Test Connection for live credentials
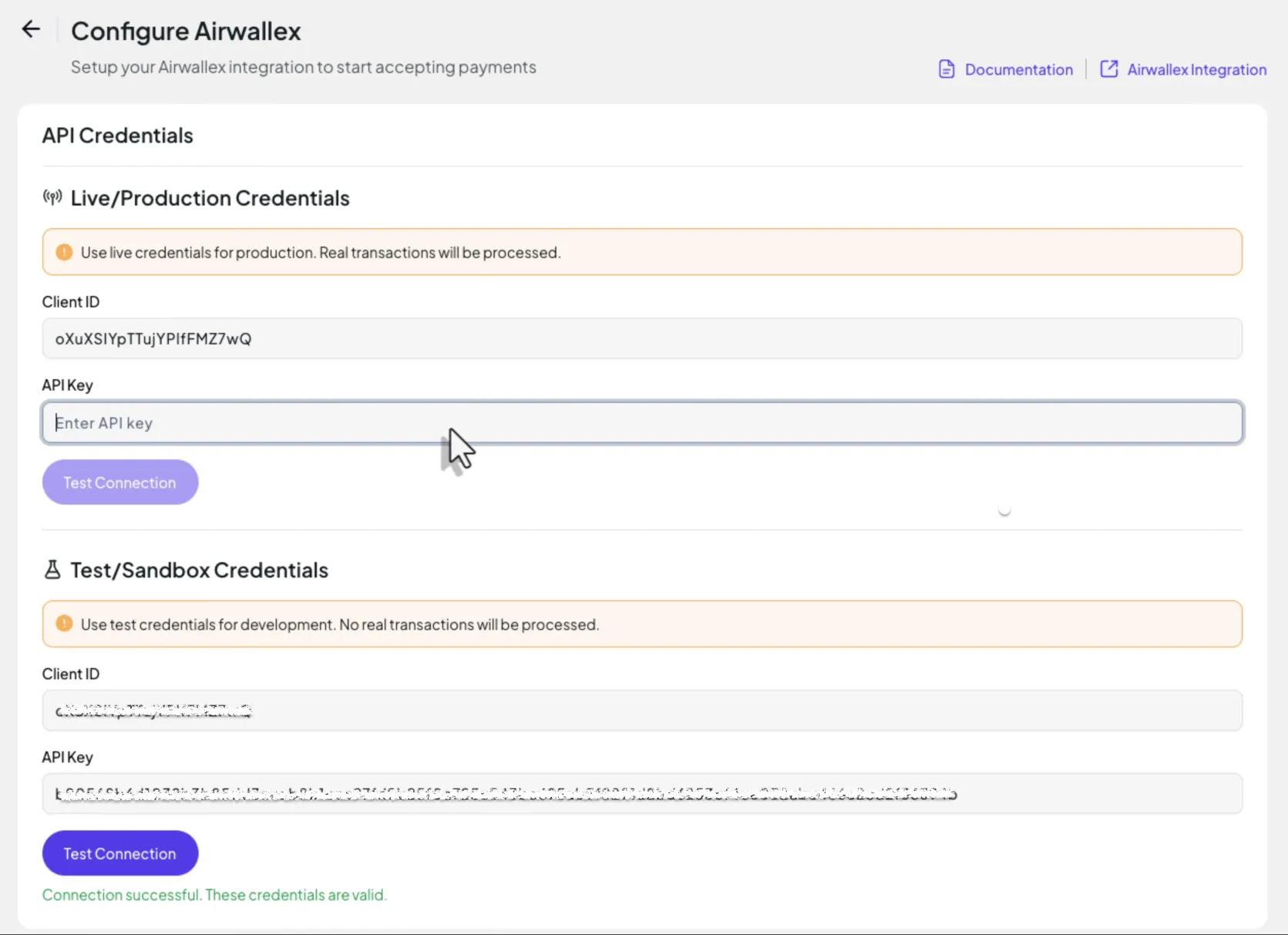This screenshot has width=1288, height=935. click(x=120, y=483)
